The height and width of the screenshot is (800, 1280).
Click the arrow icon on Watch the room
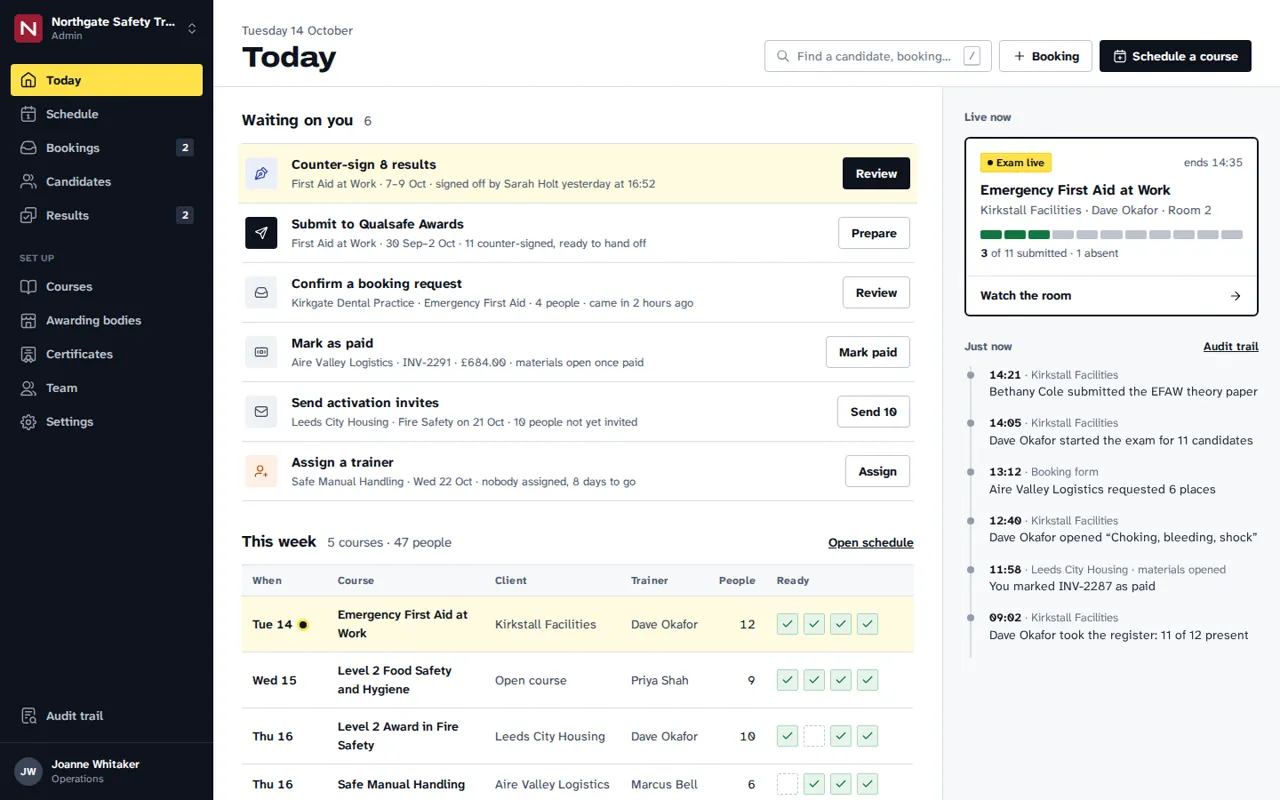(x=1235, y=296)
